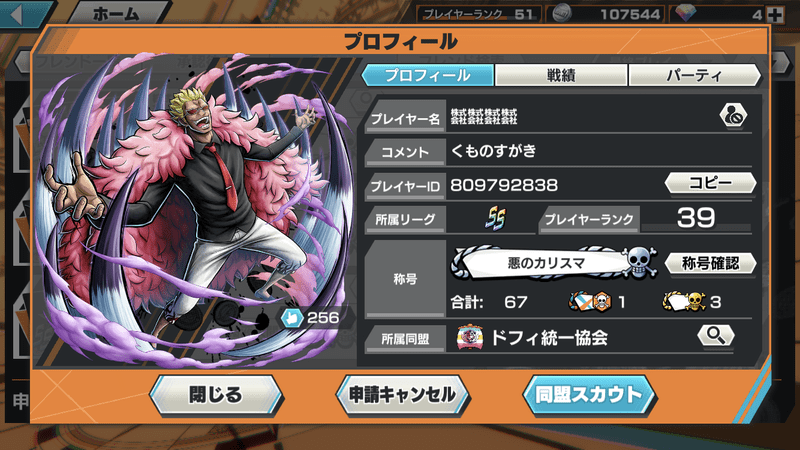
Task: Close the profile with 閉じる
Action: tap(216, 395)
